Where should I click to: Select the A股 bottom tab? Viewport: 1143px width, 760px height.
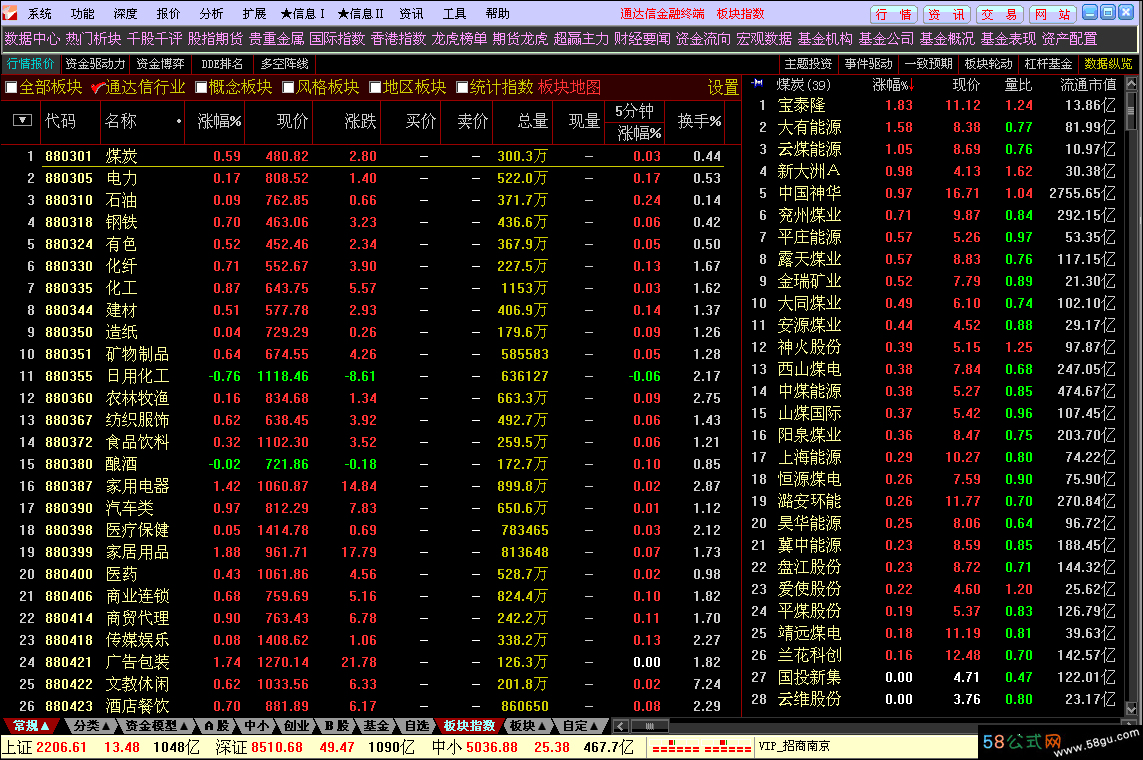[x=216, y=726]
